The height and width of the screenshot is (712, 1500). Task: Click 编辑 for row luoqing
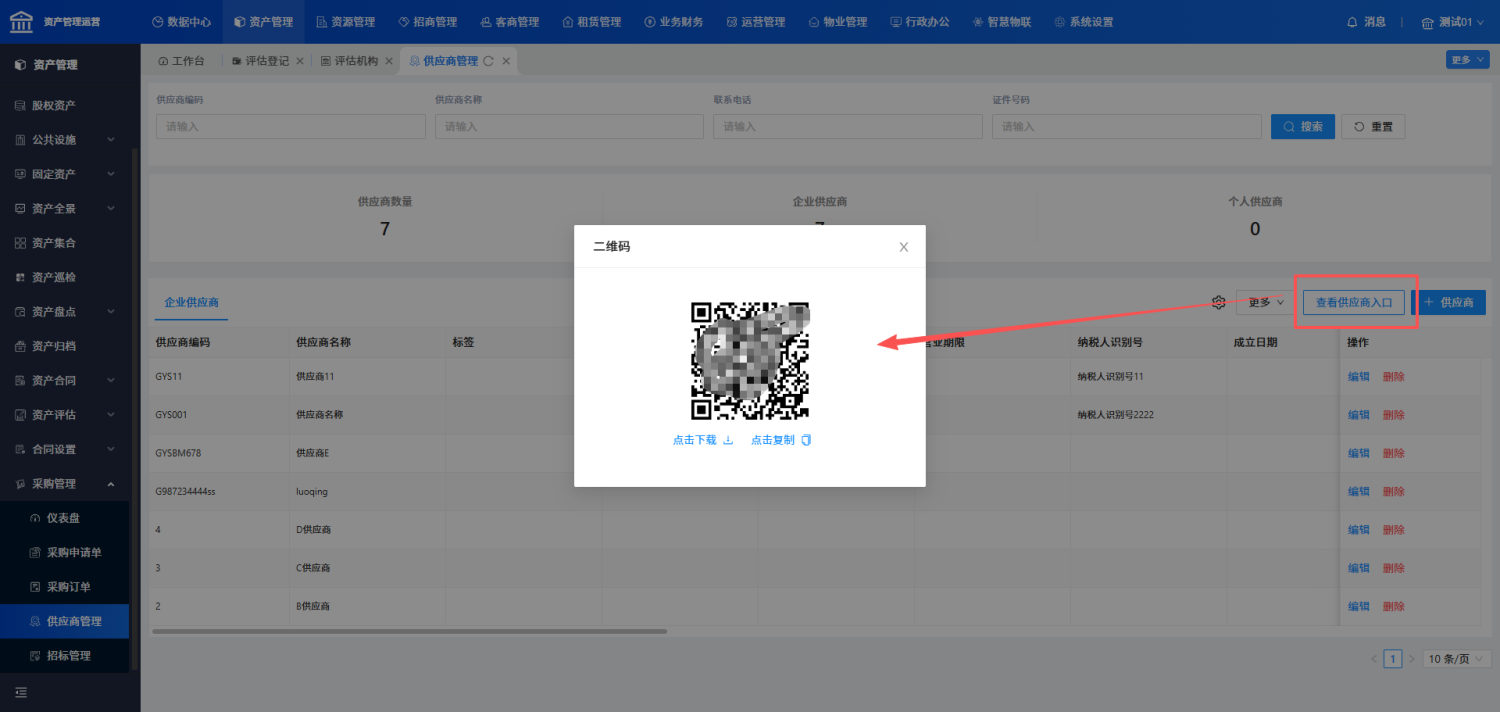coord(1359,491)
